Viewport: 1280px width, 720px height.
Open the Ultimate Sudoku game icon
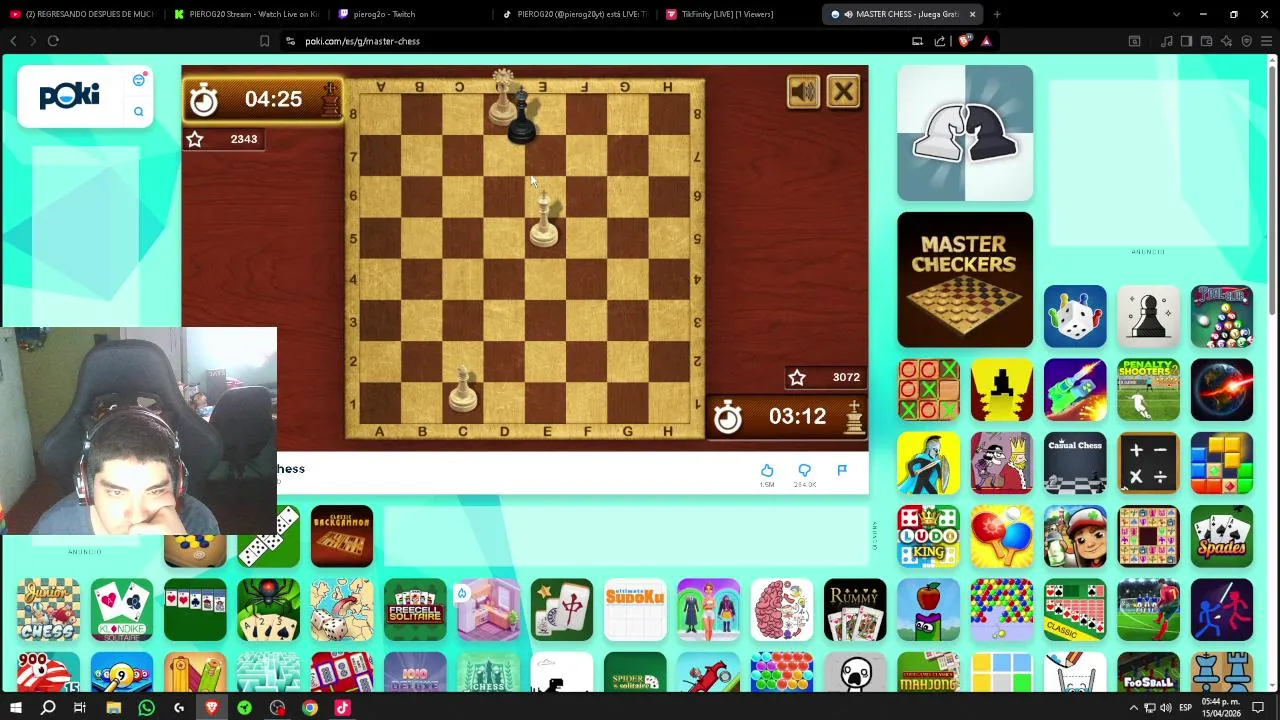[x=635, y=610]
